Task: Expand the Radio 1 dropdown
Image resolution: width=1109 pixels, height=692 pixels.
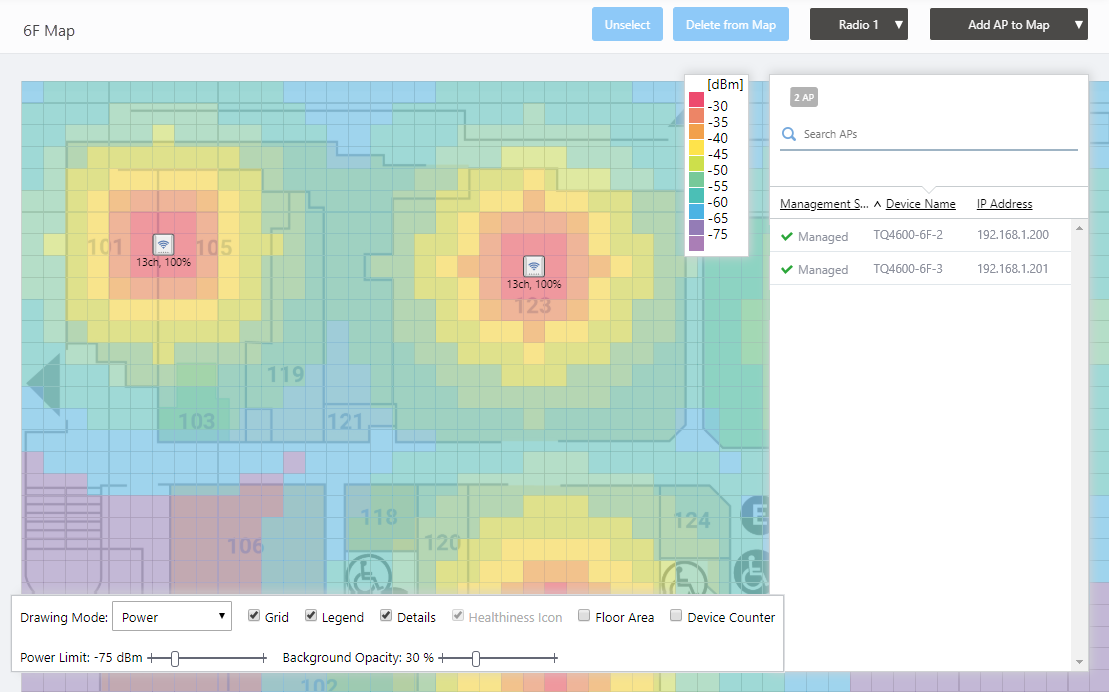Action: [x=858, y=25]
